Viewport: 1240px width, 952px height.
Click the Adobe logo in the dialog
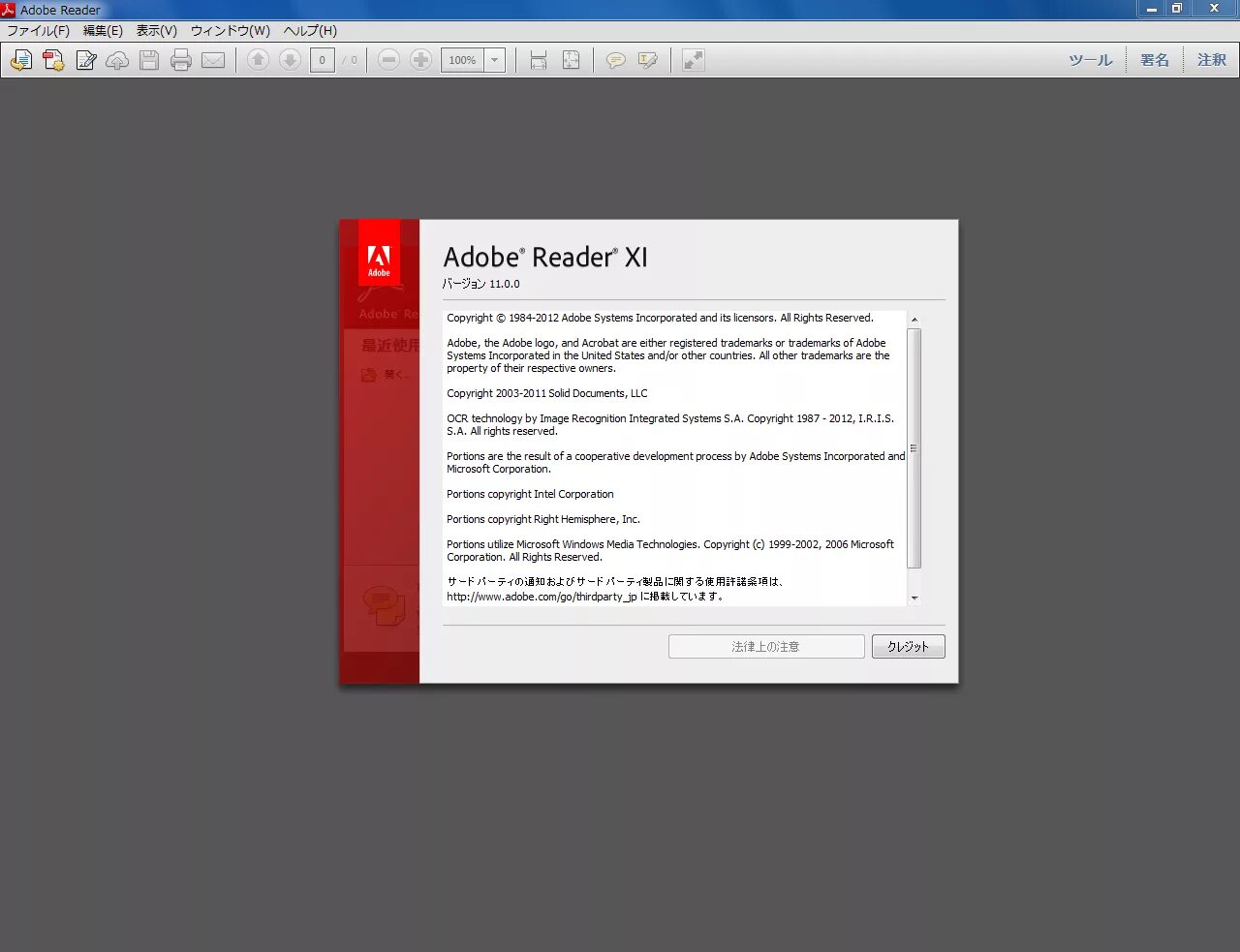379,253
